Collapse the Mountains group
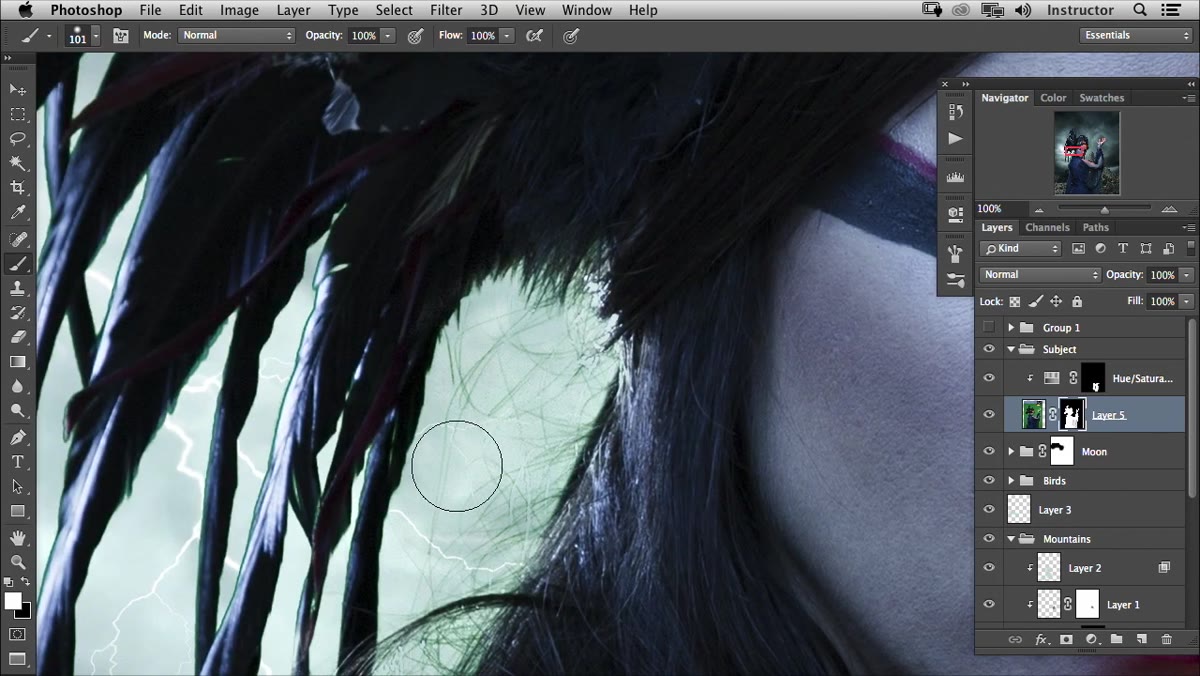 click(x=1011, y=539)
